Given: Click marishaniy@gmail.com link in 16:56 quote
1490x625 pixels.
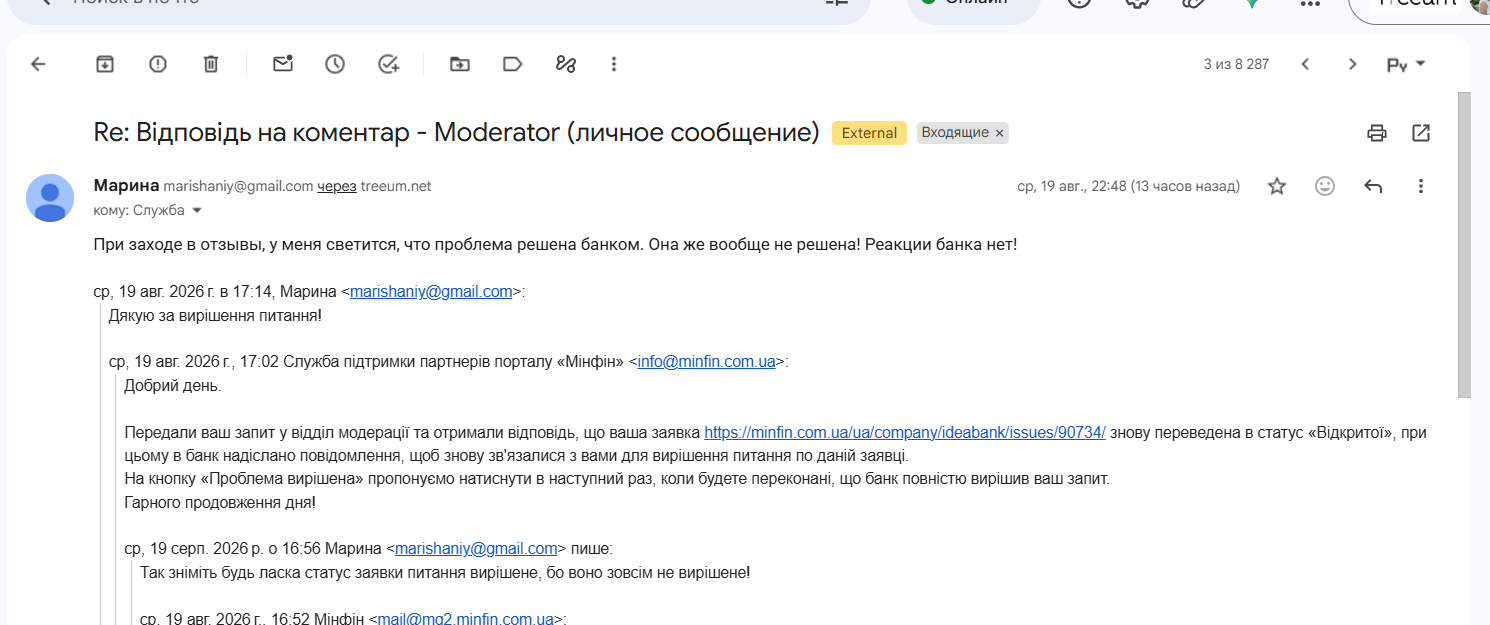Looking at the screenshot, I should [x=476, y=549].
